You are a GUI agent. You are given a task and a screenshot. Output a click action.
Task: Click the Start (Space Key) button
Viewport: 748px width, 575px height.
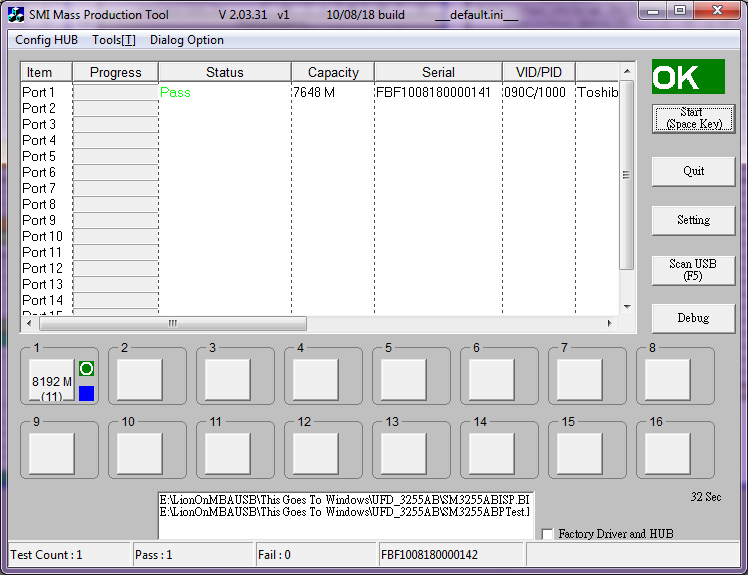pos(694,118)
